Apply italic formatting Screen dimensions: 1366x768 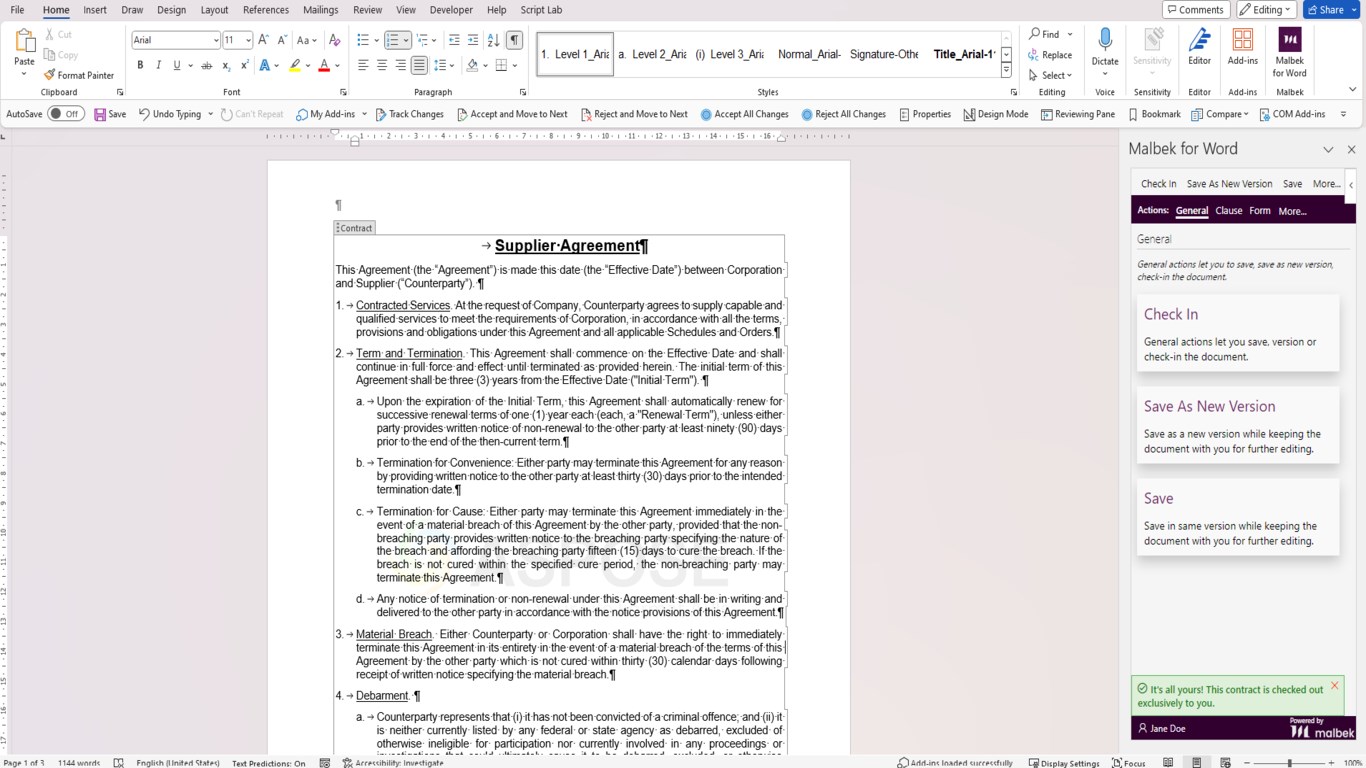pos(158,65)
